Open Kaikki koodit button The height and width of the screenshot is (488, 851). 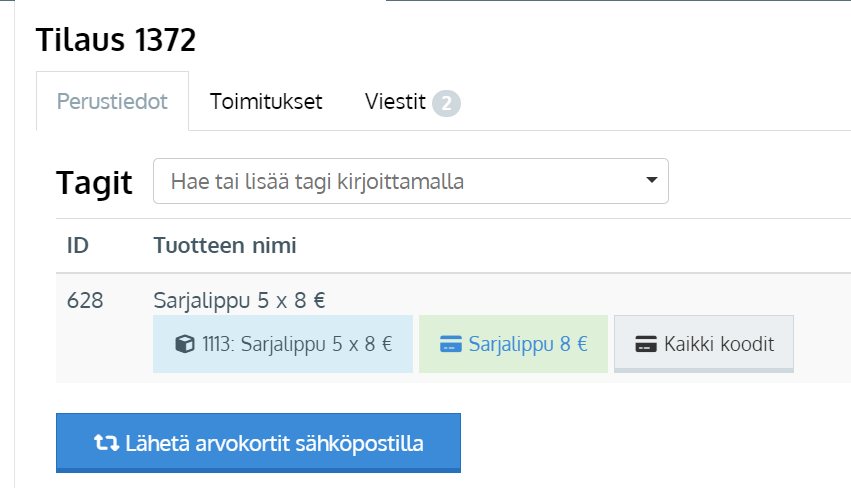tap(704, 344)
